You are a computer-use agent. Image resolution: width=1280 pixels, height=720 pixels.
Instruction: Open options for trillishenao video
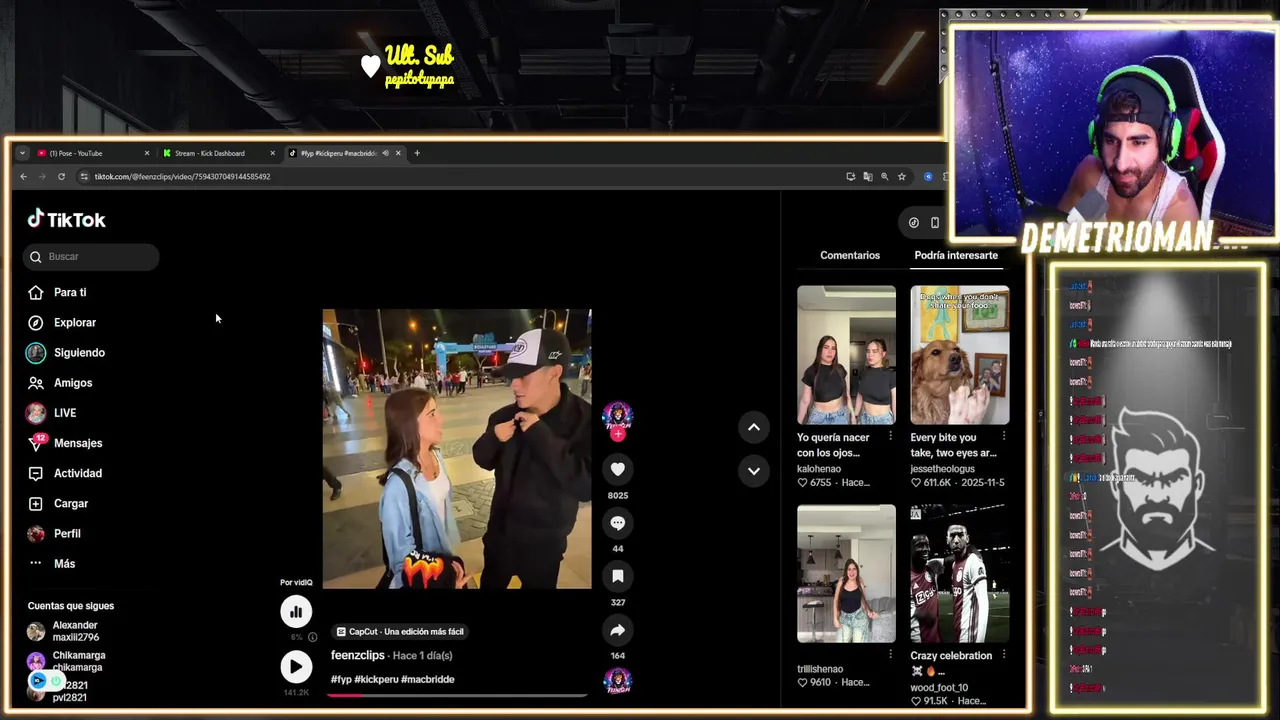coord(890,654)
